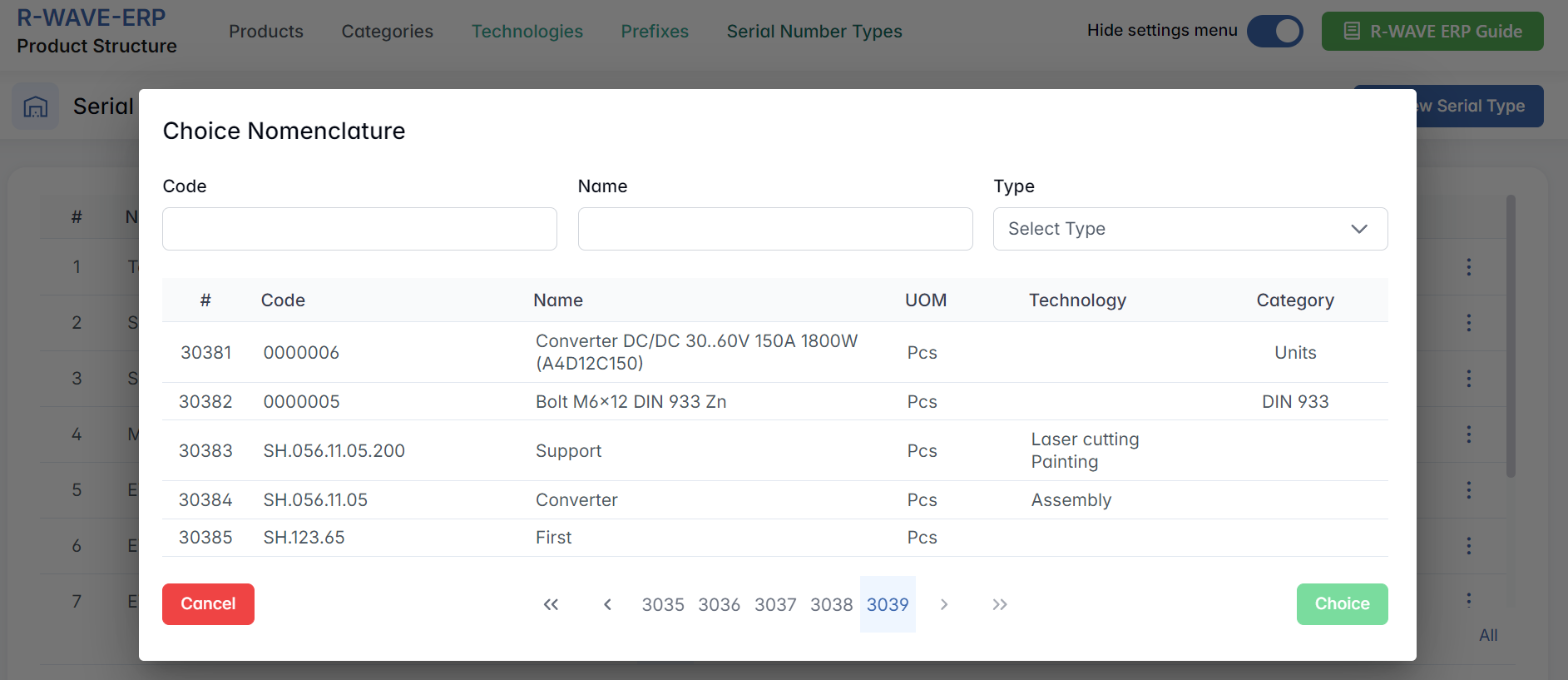
Task: Confirm with the green Choice button
Action: click(1341, 604)
